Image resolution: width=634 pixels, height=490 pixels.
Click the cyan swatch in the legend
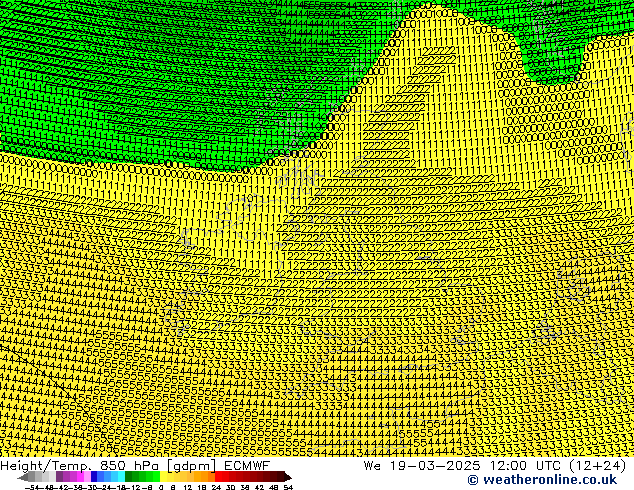coord(121,476)
